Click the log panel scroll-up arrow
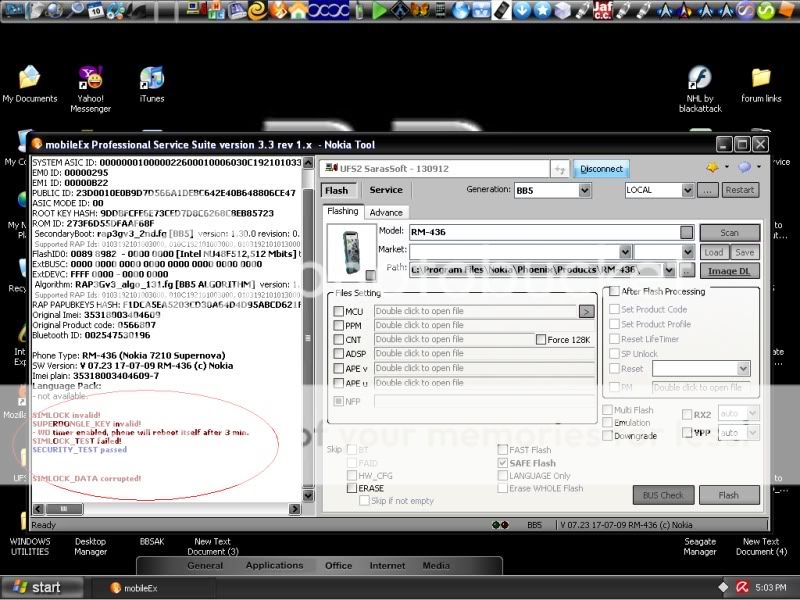The image size is (800, 600). [x=308, y=163]
